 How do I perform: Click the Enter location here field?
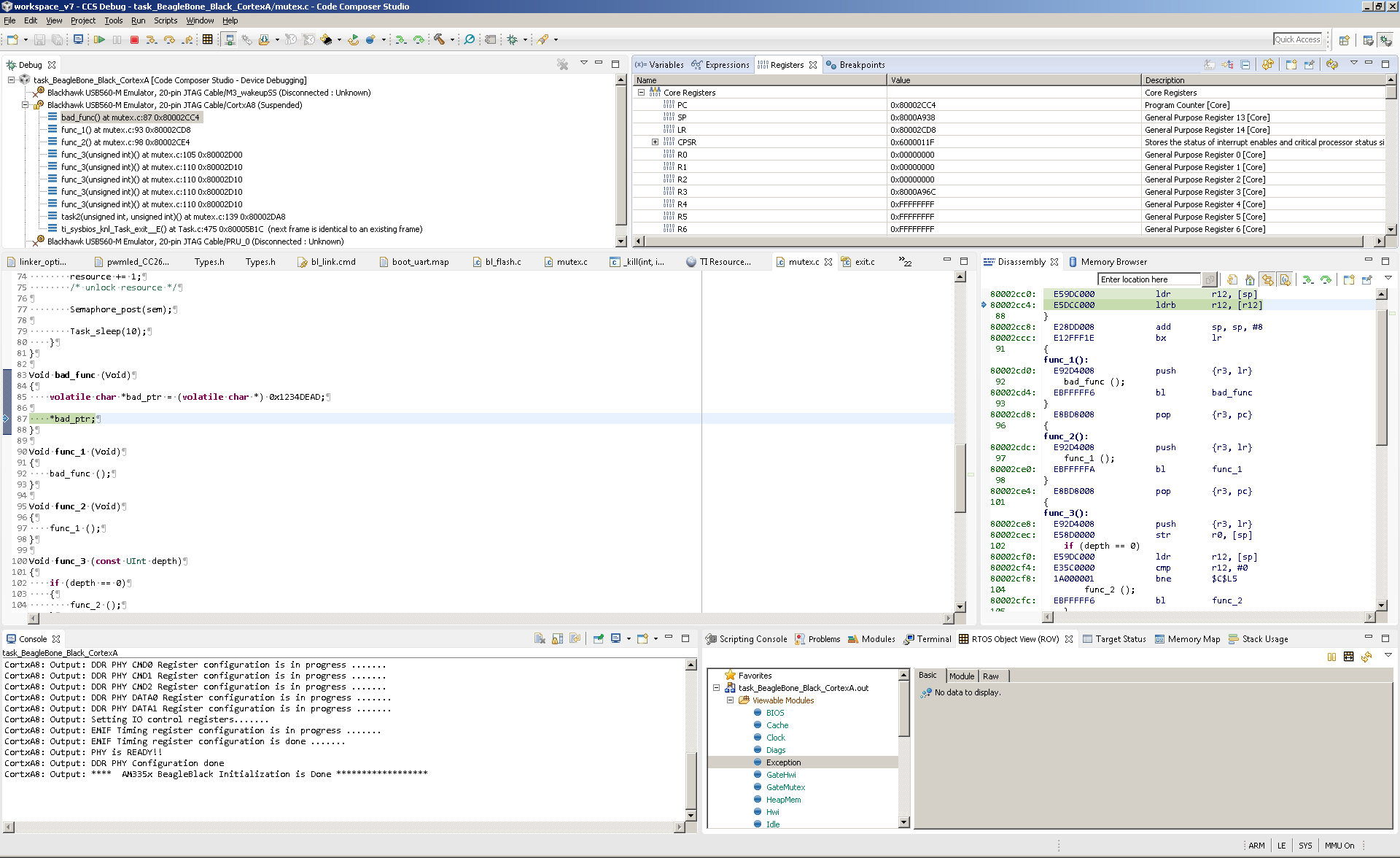[x=1148, y=279]
